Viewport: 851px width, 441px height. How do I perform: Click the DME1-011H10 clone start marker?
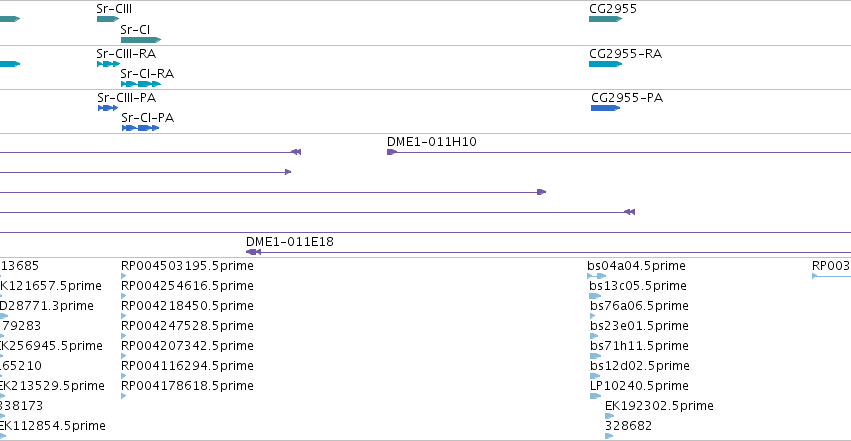(392, 152)
